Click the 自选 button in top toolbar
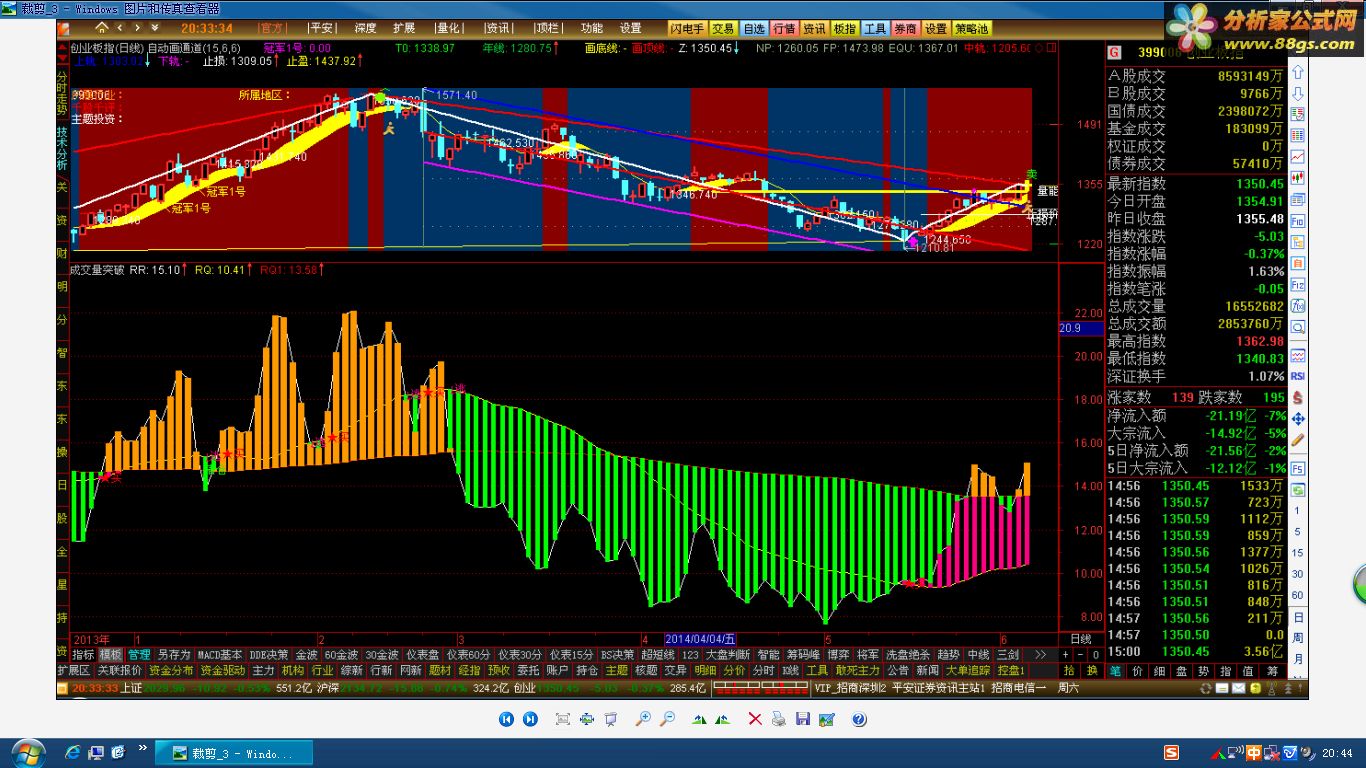Viewport: 1366px width, 768px height. point(754,28)
